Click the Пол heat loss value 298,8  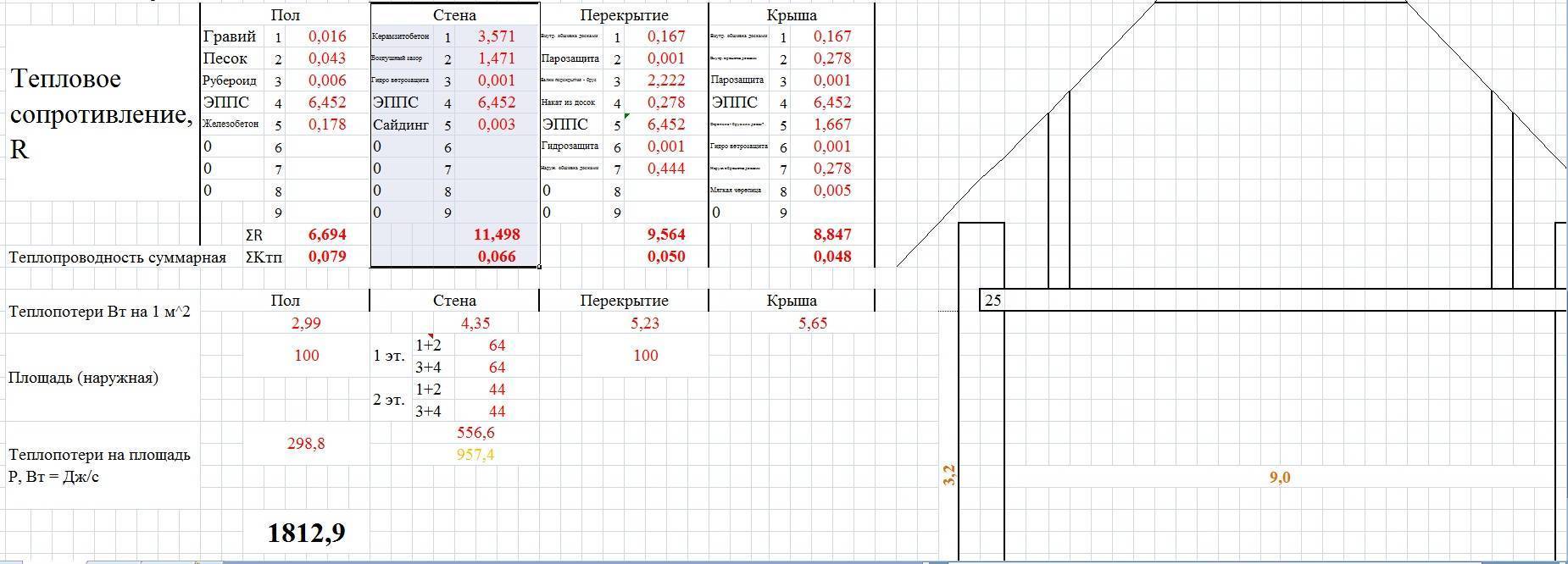coord(306,444)
